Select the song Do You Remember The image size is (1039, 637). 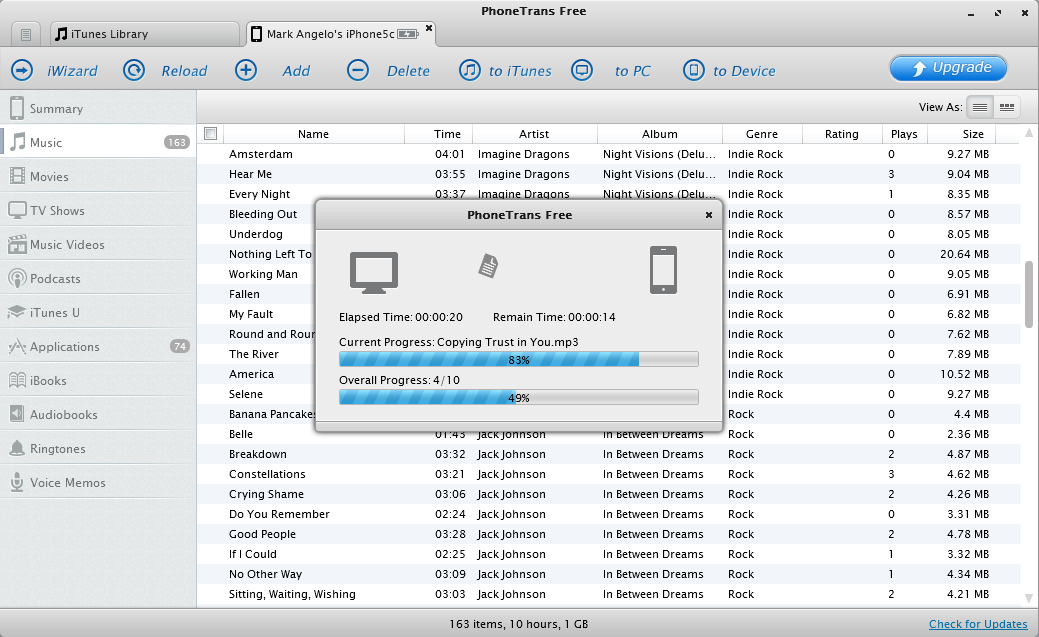pos(279,514)
